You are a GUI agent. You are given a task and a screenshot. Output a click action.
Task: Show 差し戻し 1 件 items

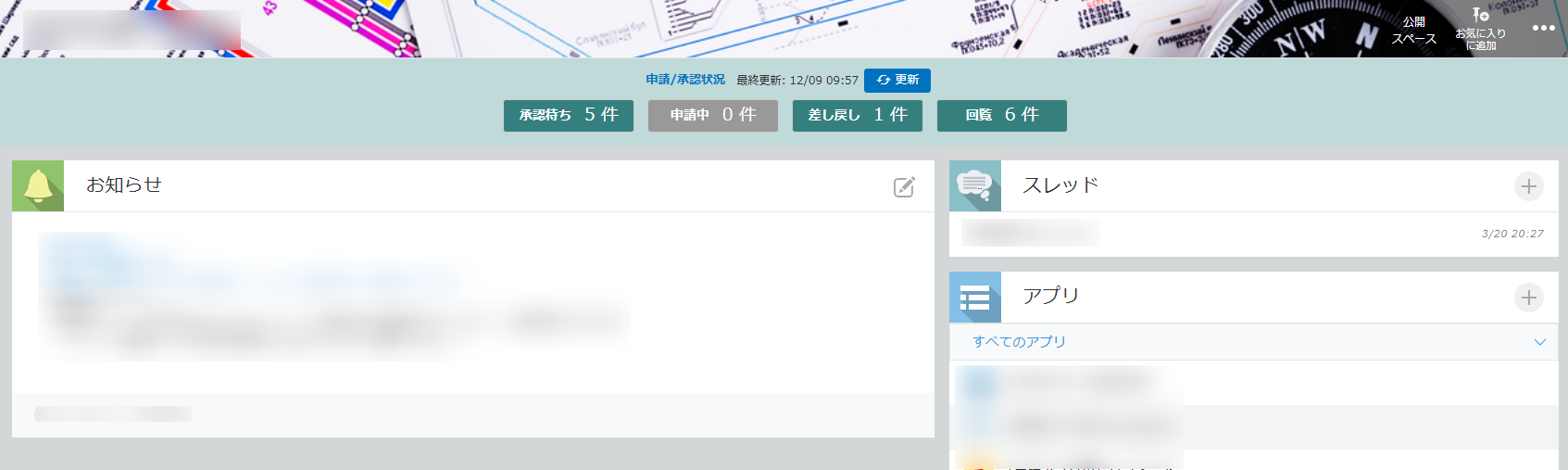pyautogui.click(x=857, y=115)
